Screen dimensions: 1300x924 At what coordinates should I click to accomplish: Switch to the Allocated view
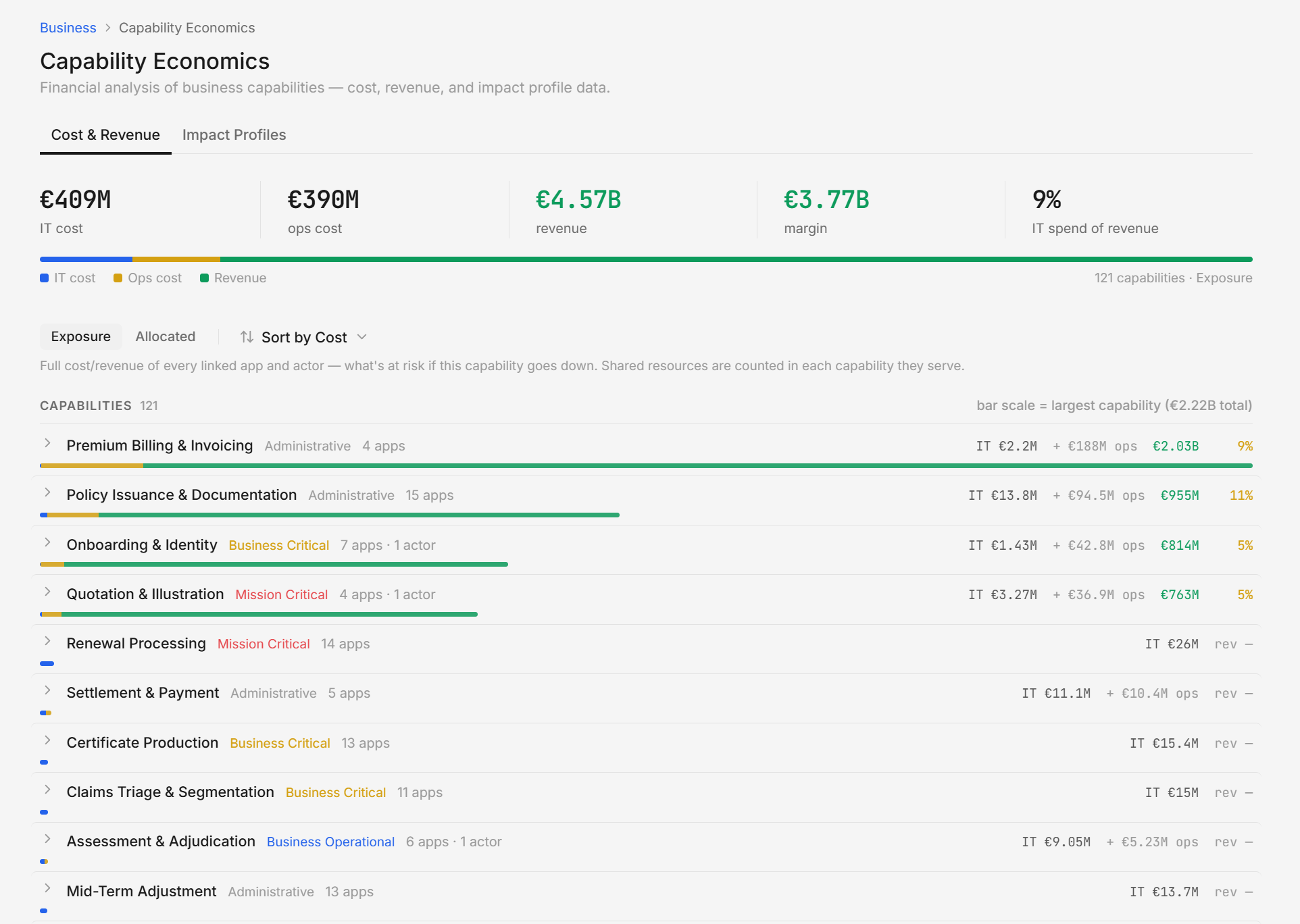(166, 336)
